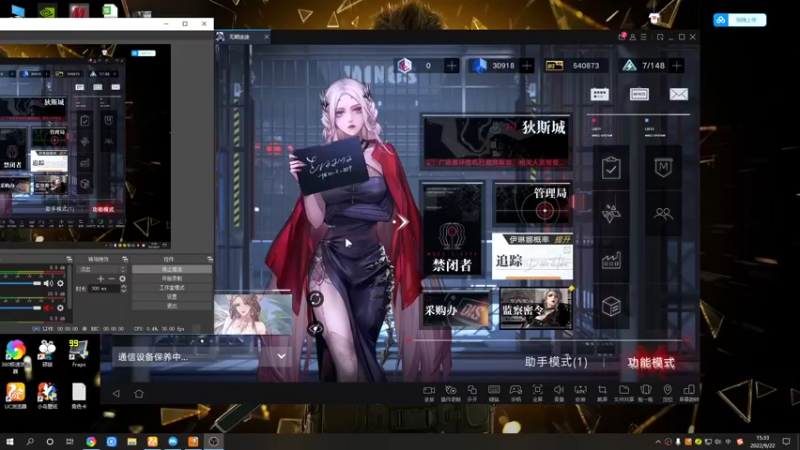Add cubes via plus next to 30918
Screen dimensions: 800x450
tap(527, 66)
